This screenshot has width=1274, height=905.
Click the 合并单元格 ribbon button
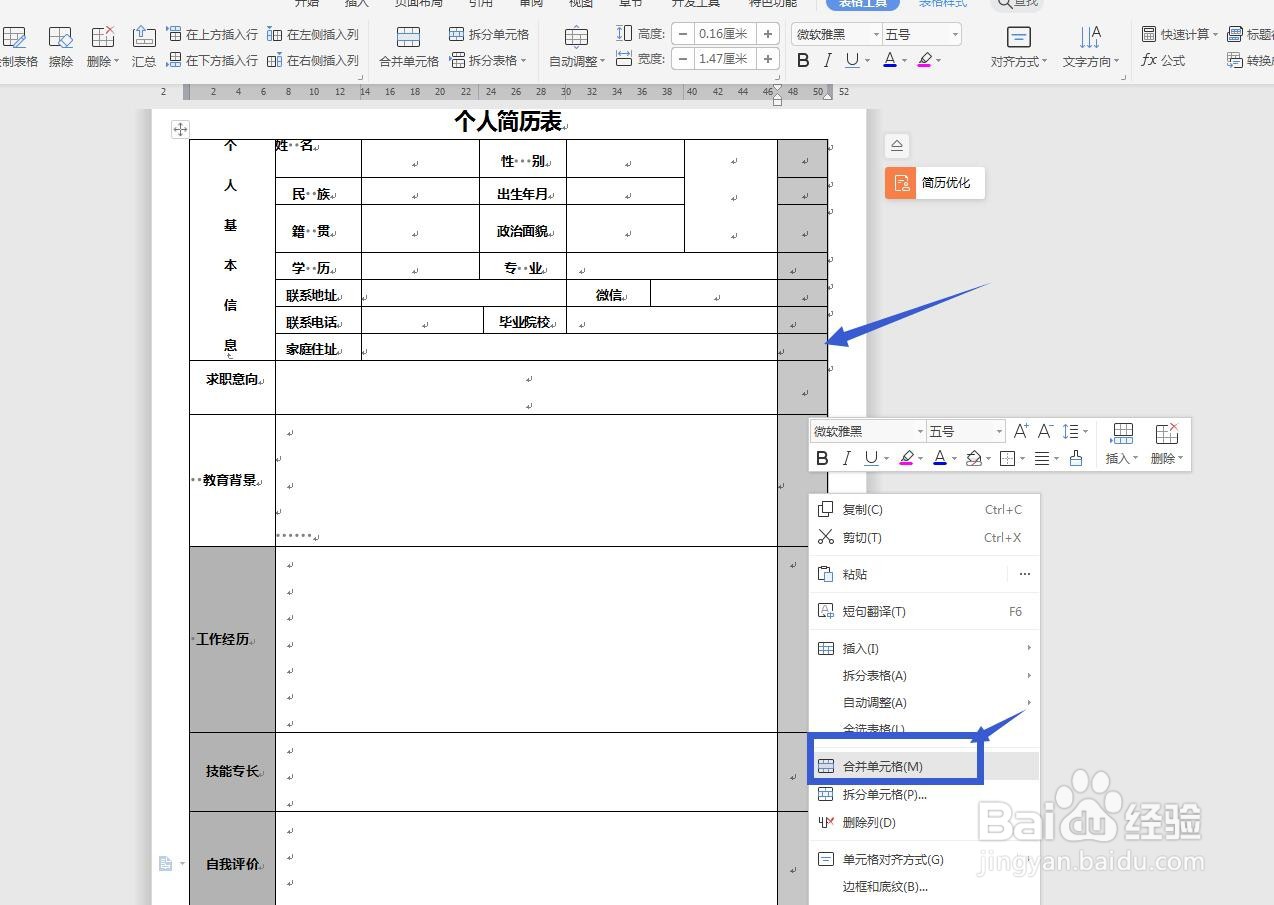point(409,46)
